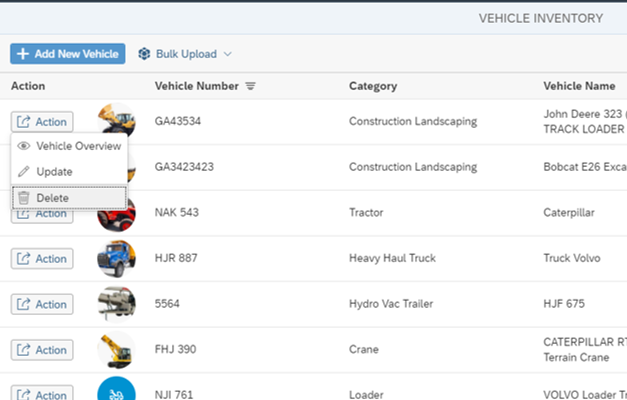Choose Update in the action menu
The height and width of the screenshot is (400, 627).
click(x=69, y=172)
